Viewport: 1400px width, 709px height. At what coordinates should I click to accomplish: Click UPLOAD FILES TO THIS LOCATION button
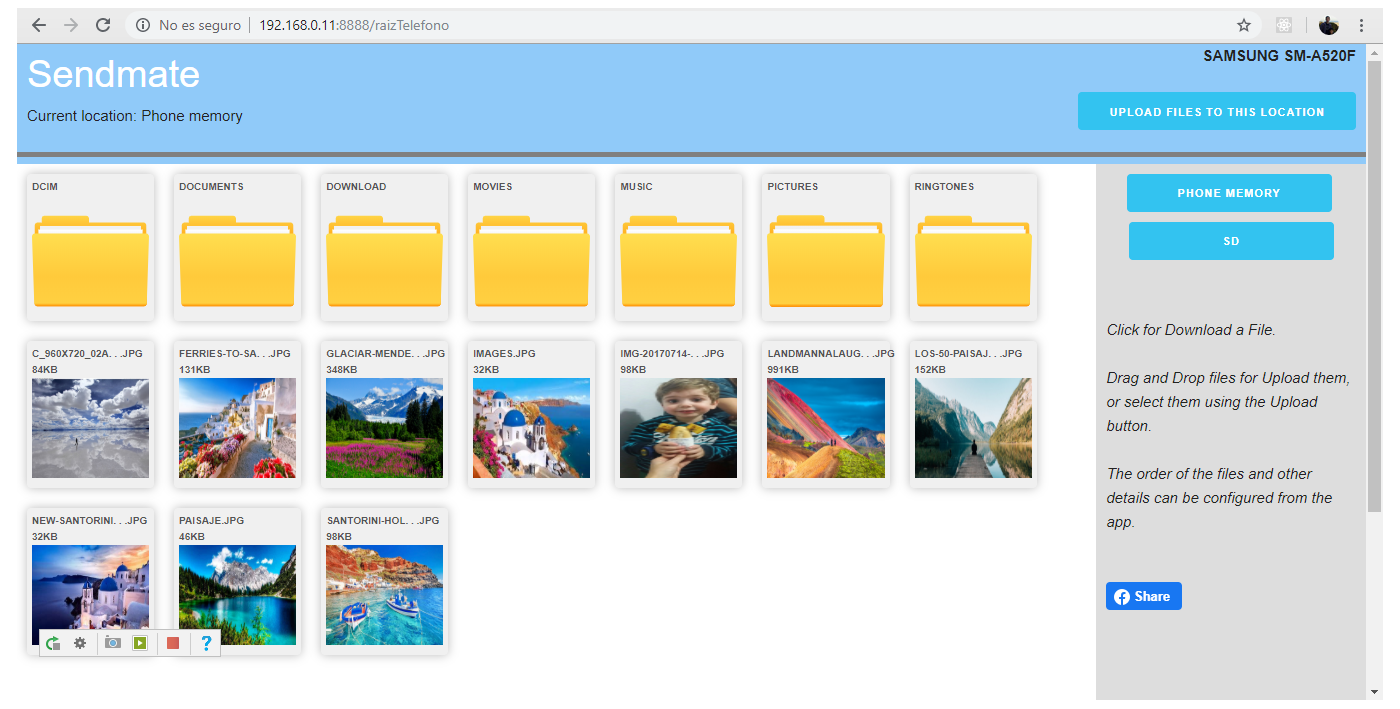[x=1217, y=111]
